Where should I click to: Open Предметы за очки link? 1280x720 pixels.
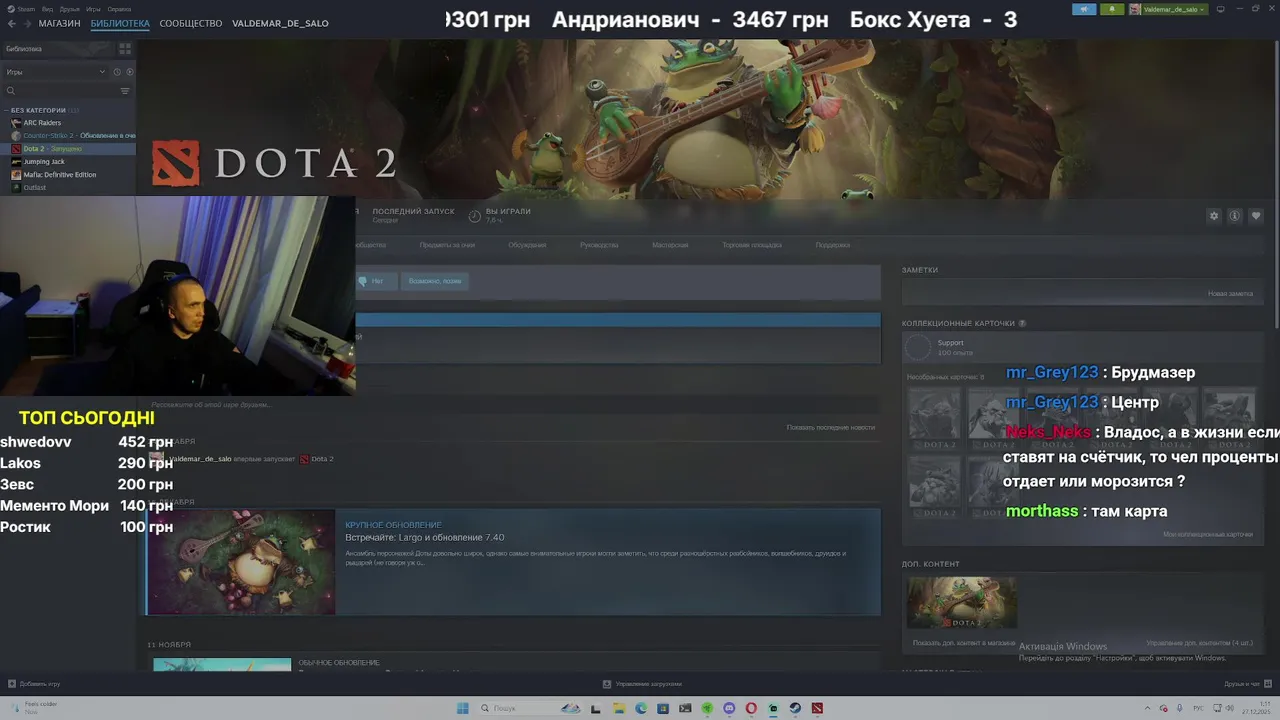(x=447, y=245)
